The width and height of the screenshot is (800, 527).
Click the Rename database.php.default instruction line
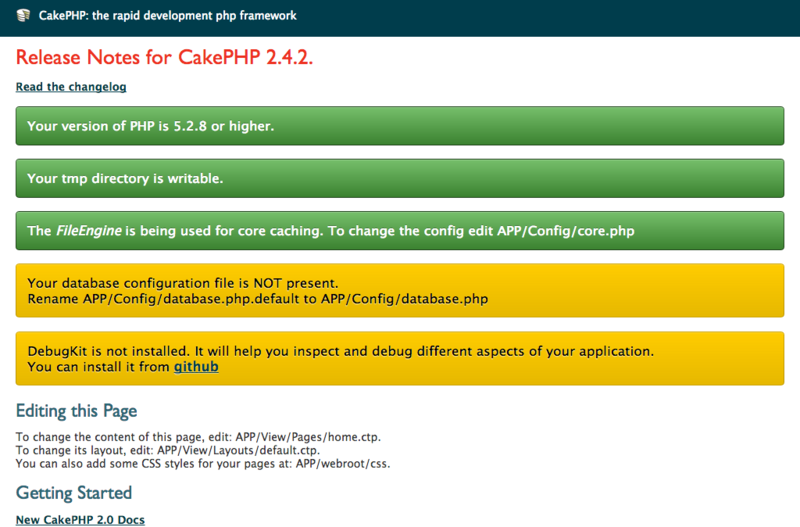coord(258,299)
